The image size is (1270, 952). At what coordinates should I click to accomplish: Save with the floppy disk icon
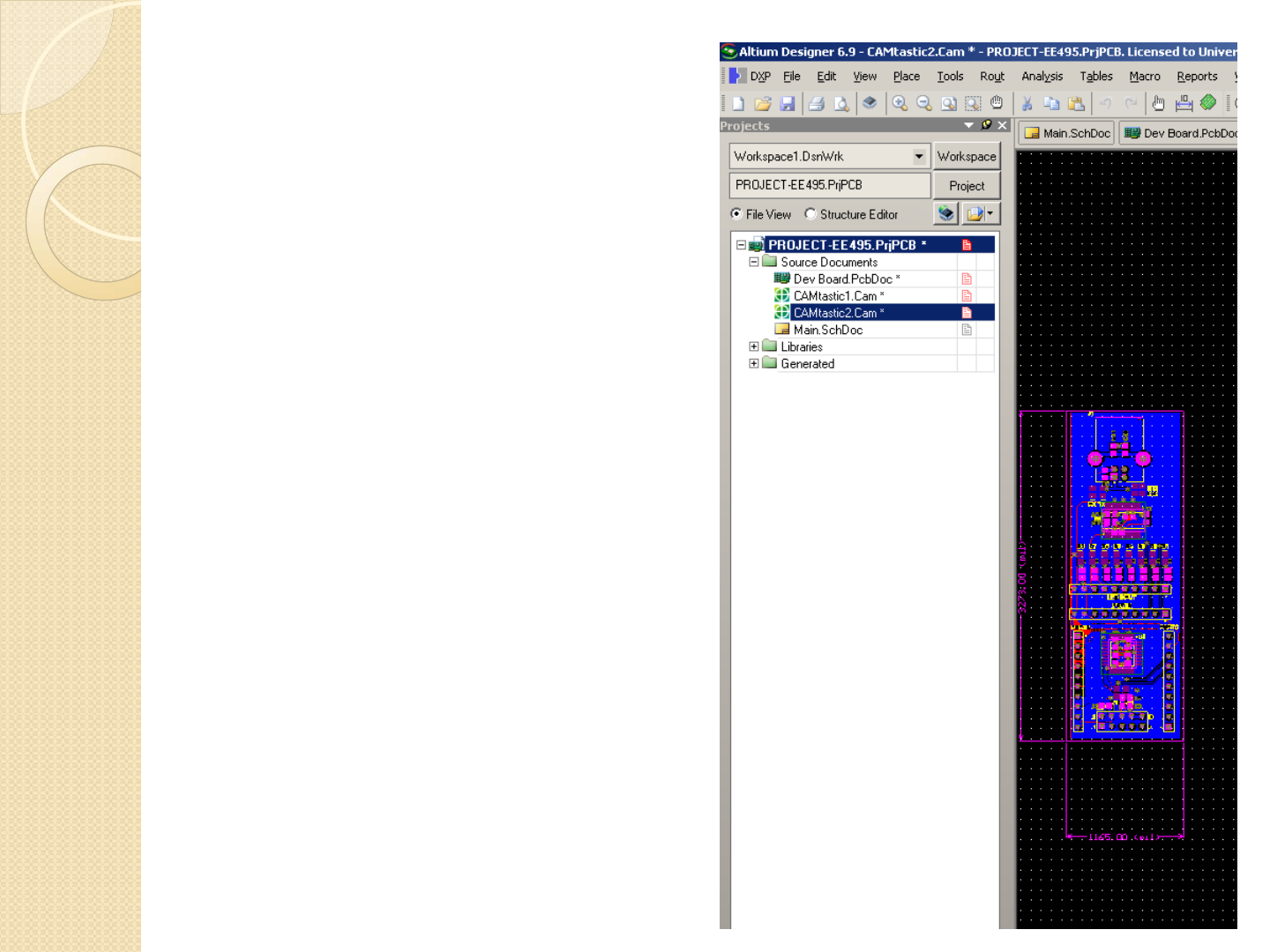pos(788,104)
